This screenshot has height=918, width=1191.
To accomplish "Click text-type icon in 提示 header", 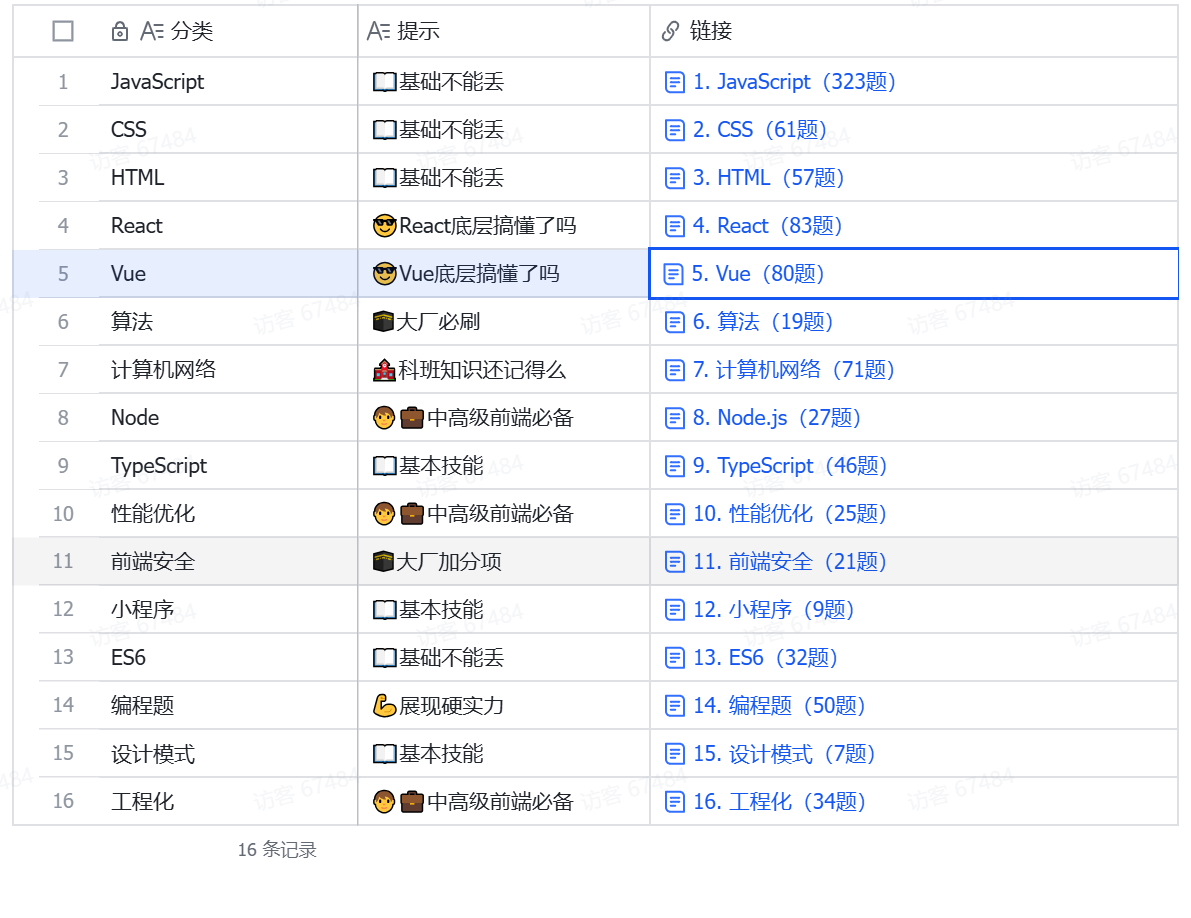I will [x=378, y=31].
